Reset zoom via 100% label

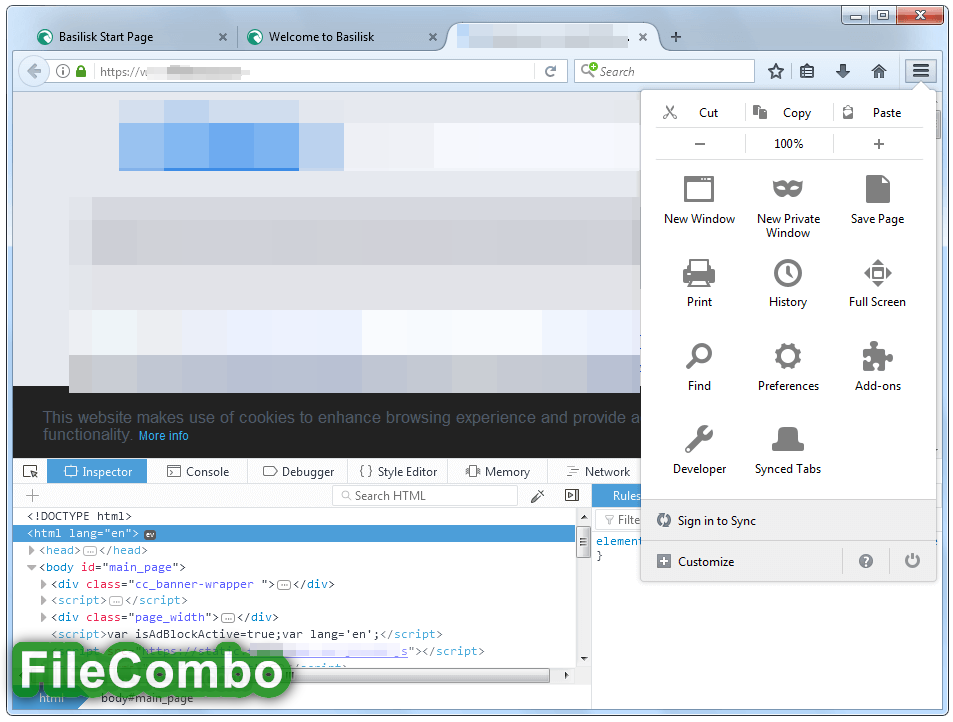788,144
